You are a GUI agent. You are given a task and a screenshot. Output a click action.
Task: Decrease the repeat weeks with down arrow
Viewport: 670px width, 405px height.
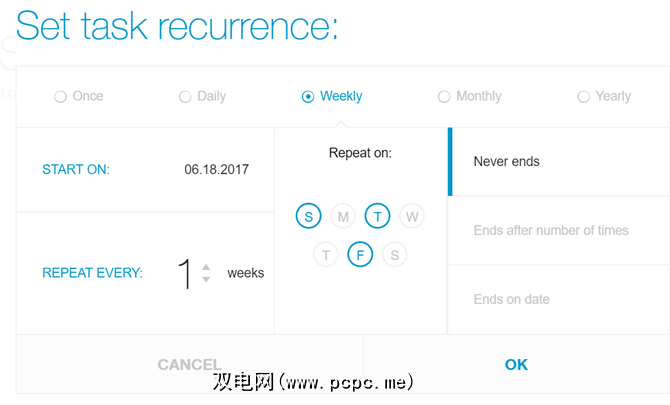(206, 279)
